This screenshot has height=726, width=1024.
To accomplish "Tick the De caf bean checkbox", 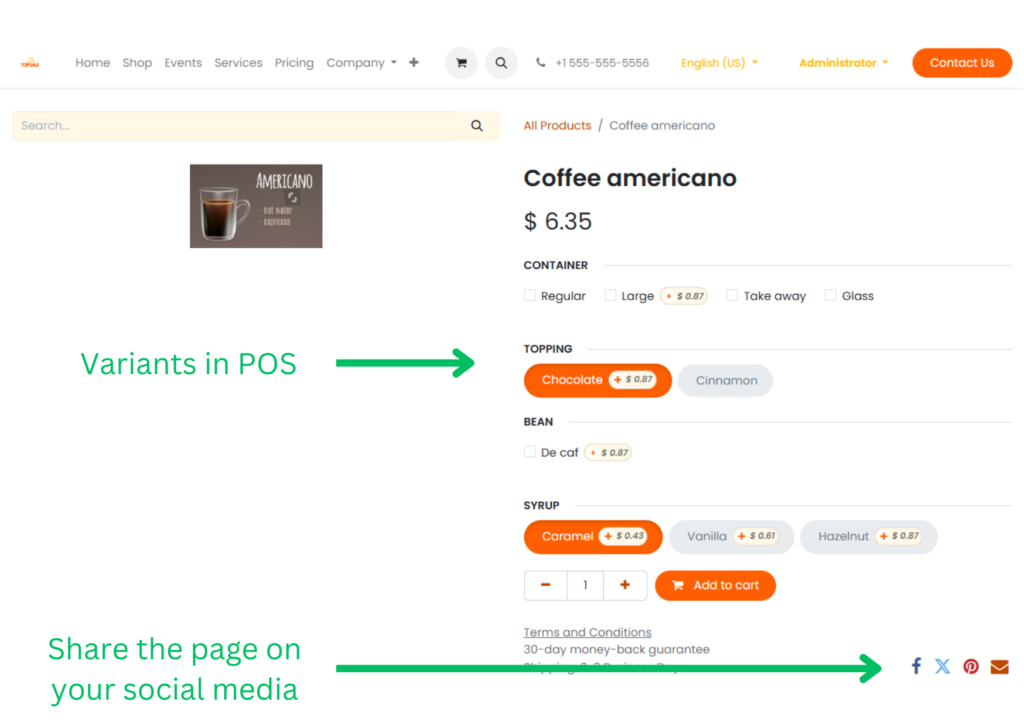I will (x=530, y=452).
